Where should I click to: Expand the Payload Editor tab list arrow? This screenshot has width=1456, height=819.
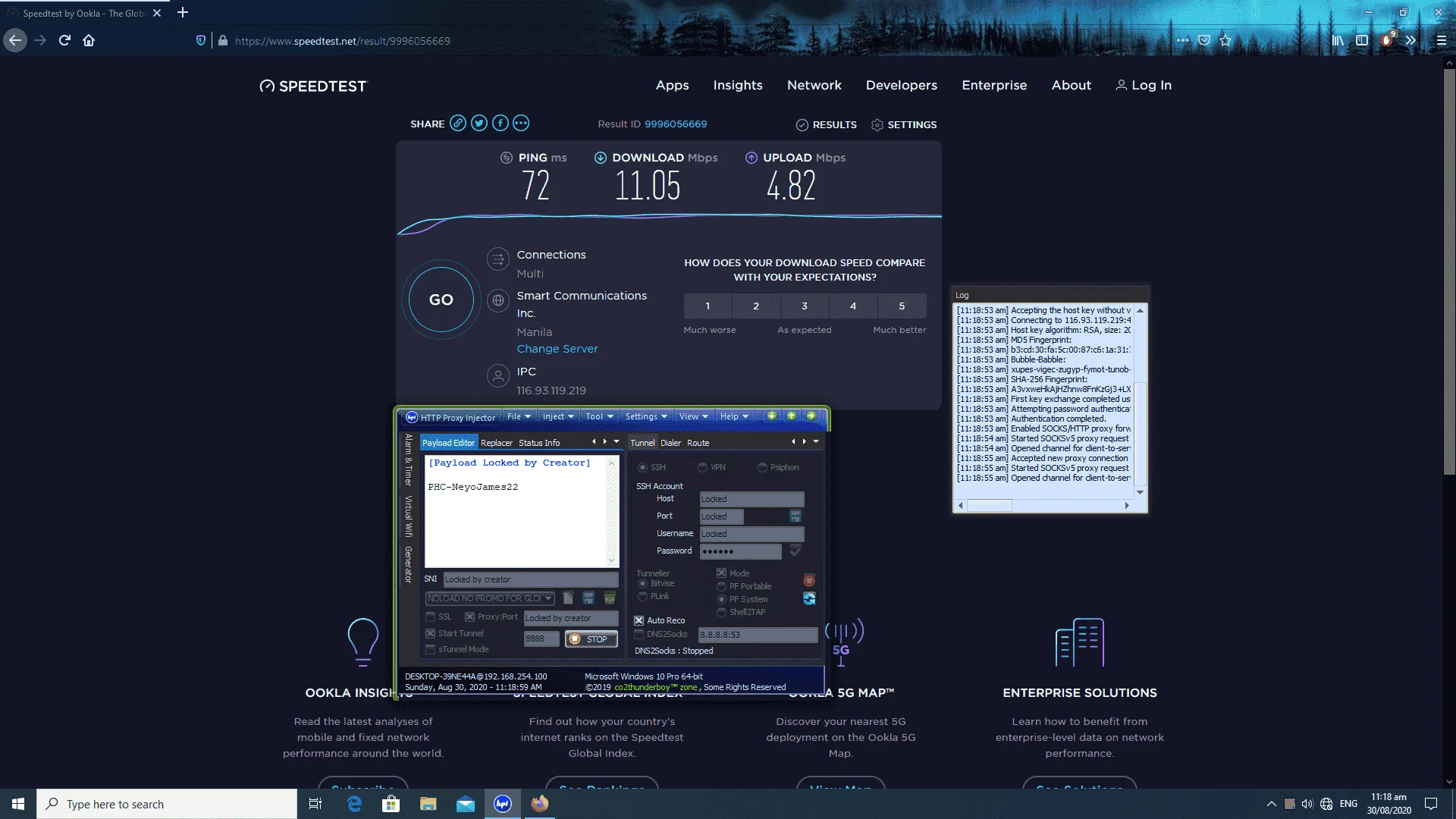click(617, 441)
